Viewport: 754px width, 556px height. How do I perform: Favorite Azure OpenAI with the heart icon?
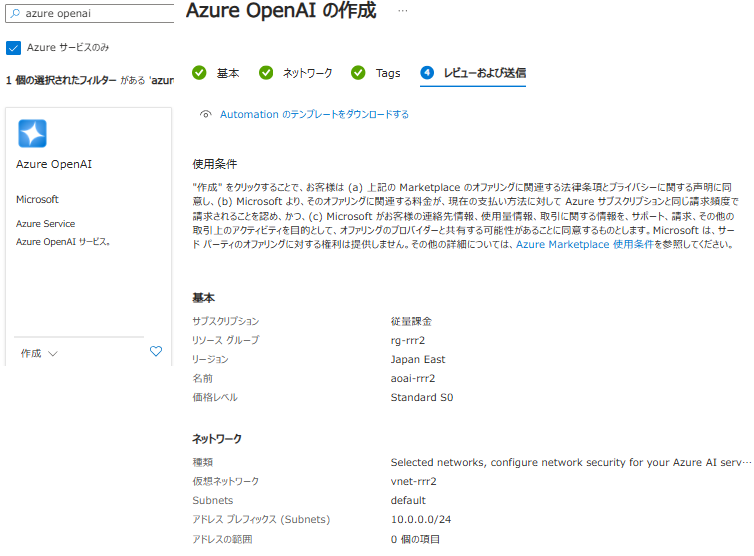point(156,351)
